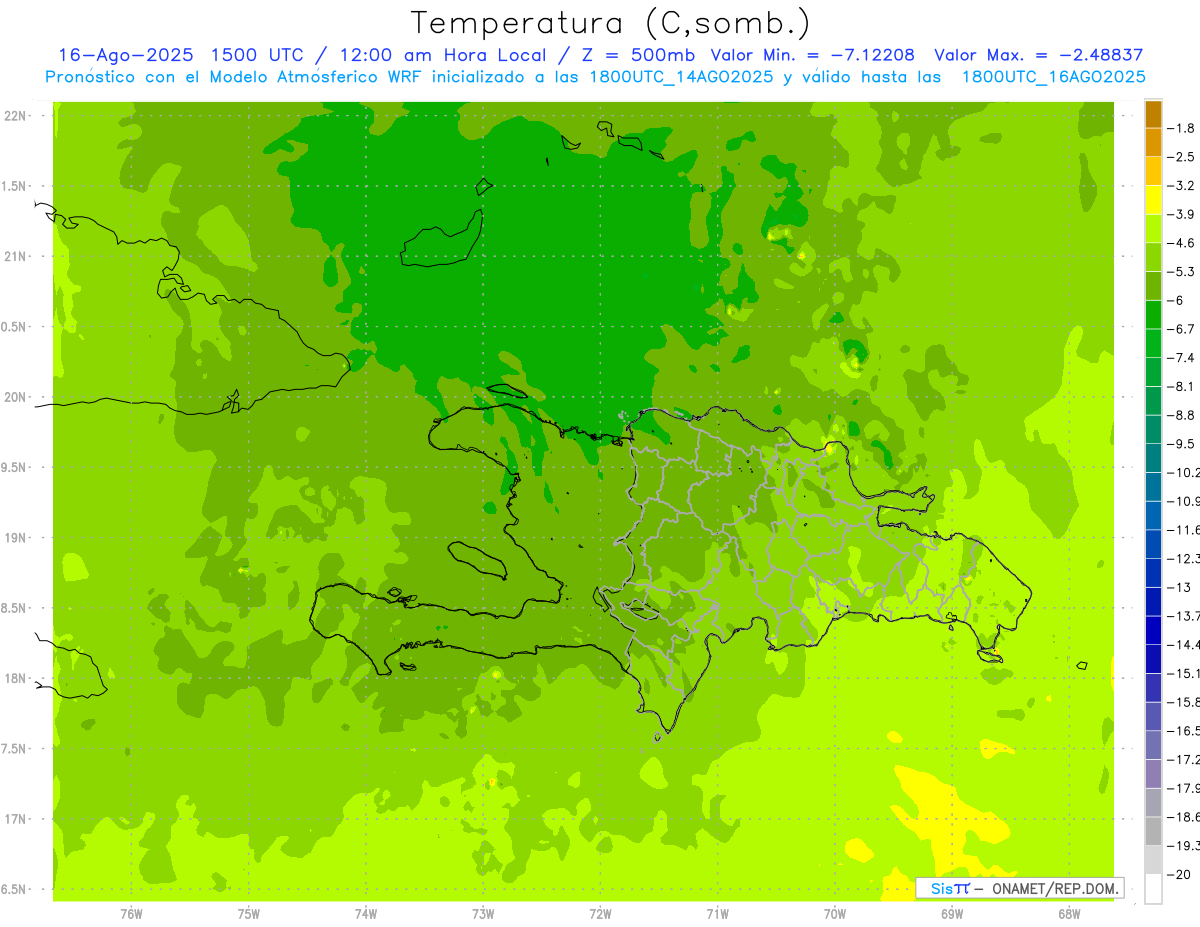Screen dimensions: 1200x927
Task: Pick the yellow swatch between -3.2 and -3.9
Action: [1154, 200]
